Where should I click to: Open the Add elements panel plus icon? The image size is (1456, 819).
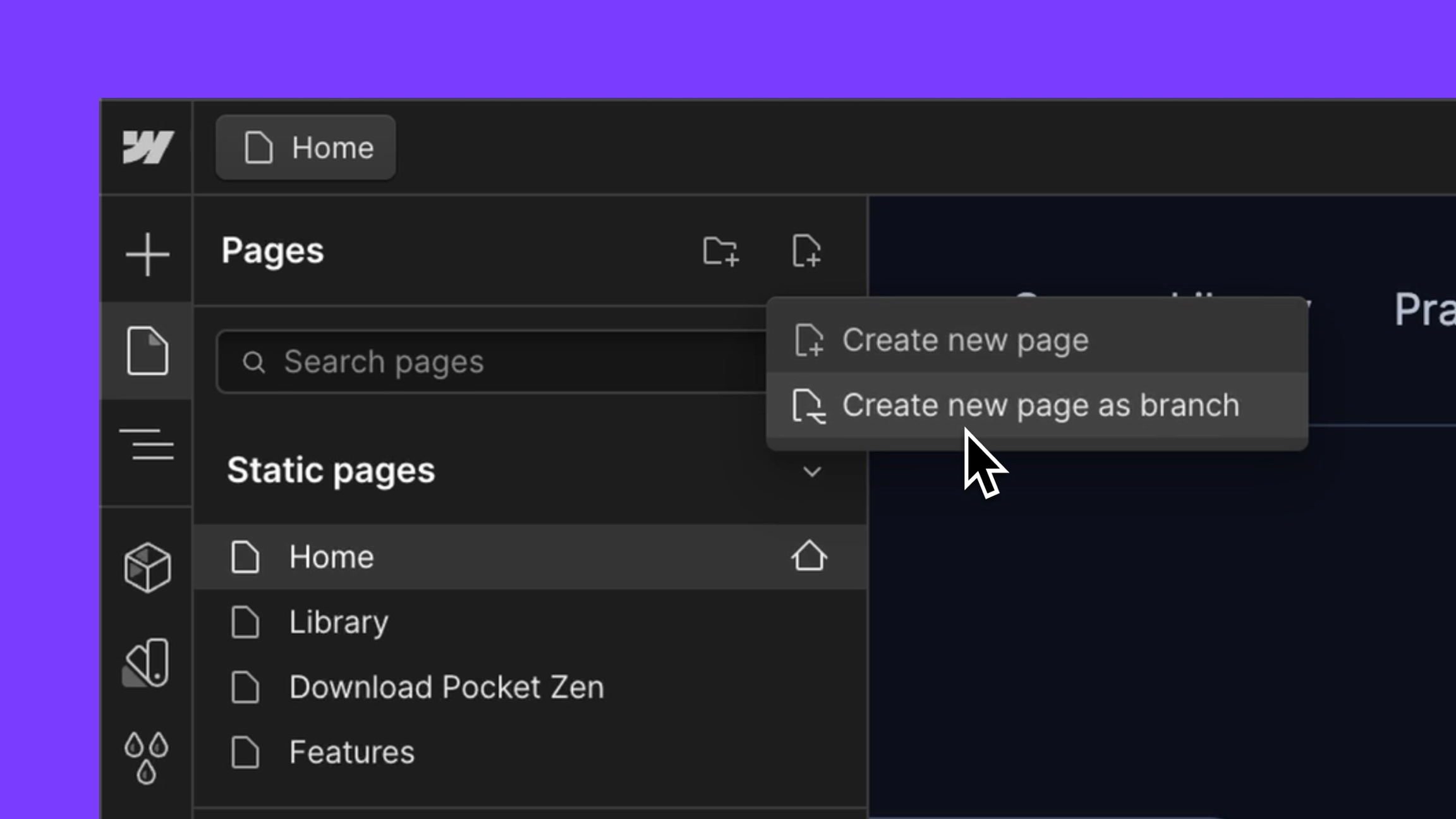pos(147,254)
